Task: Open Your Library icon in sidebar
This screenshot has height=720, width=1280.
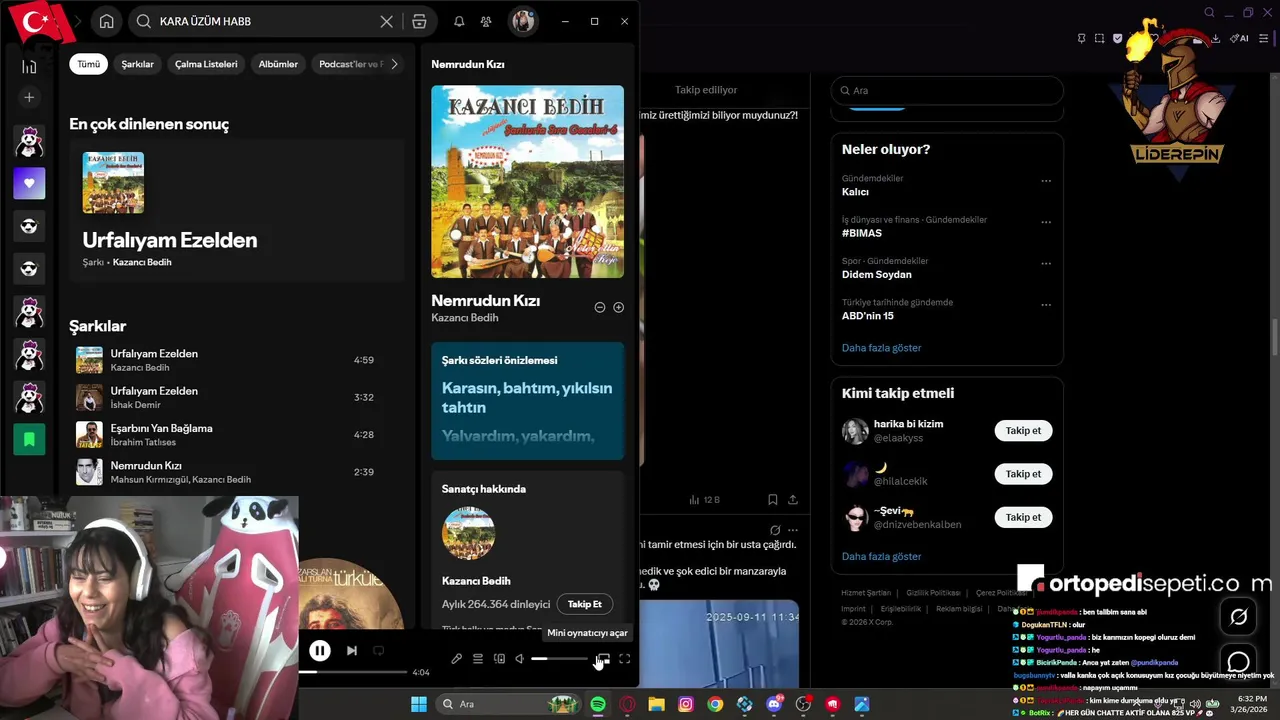Action: [x=29, y=66]
